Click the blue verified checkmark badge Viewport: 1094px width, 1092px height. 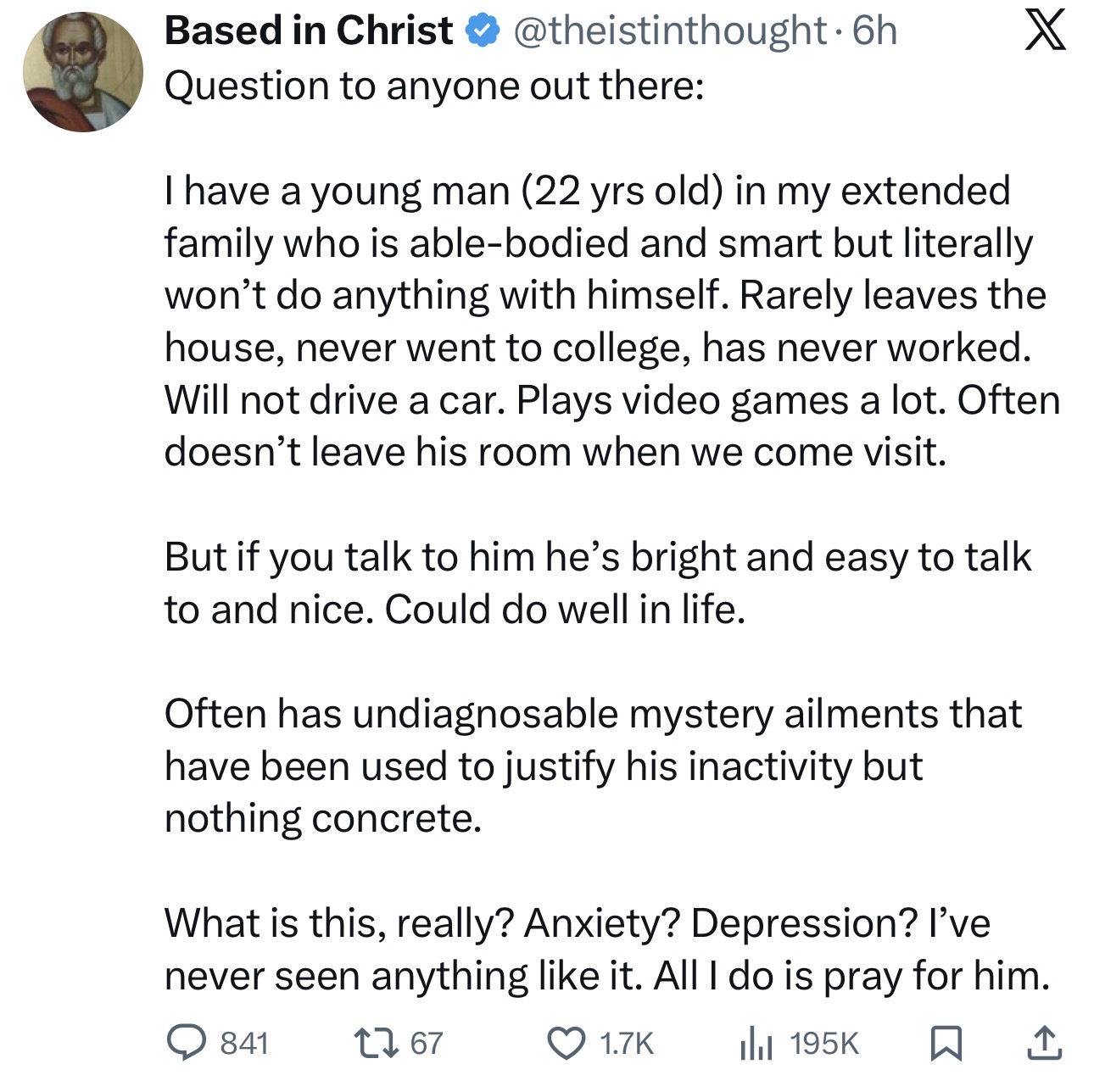[x=483, y=31]
